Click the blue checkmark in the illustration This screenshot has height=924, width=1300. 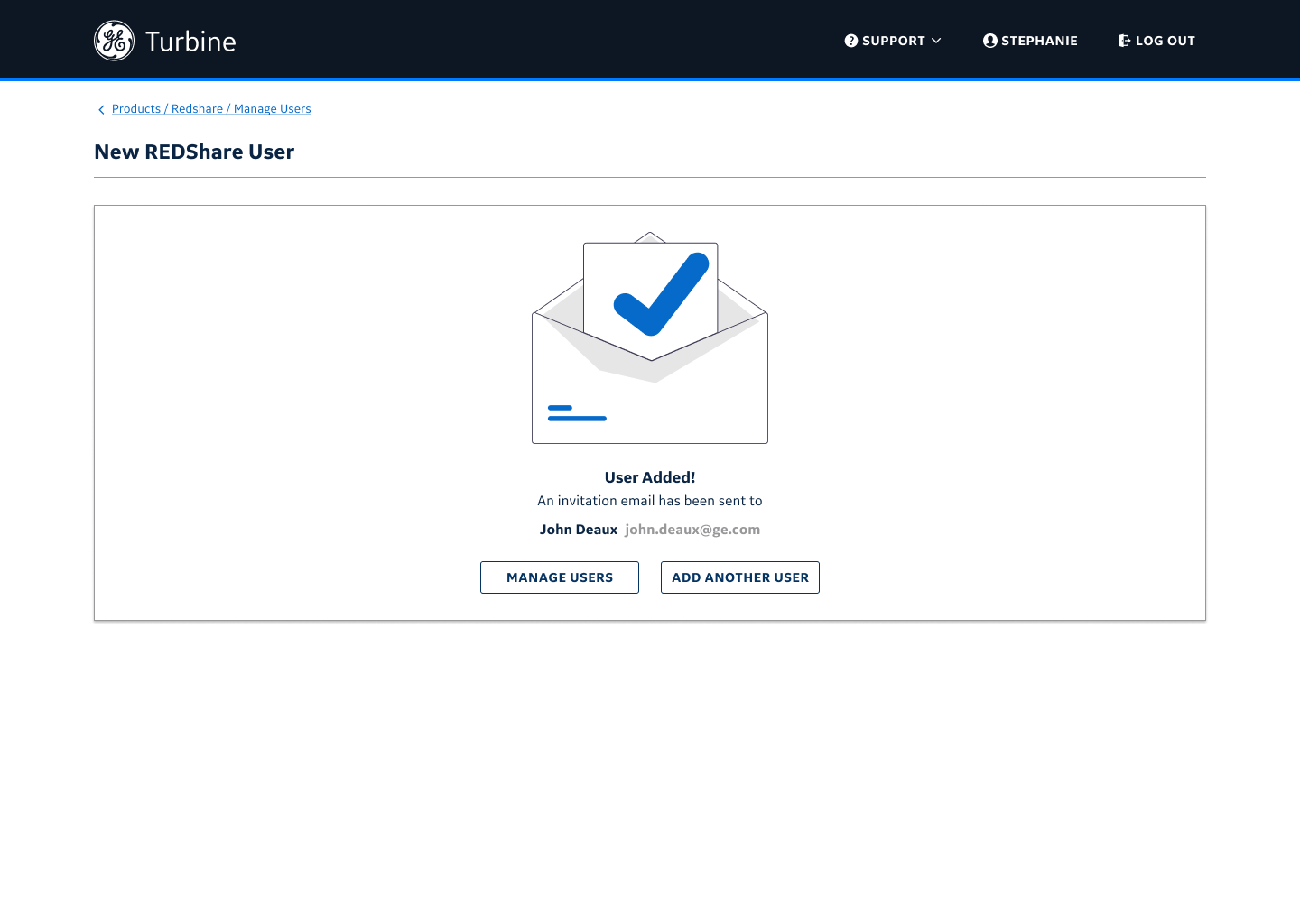tap(662, 294)
